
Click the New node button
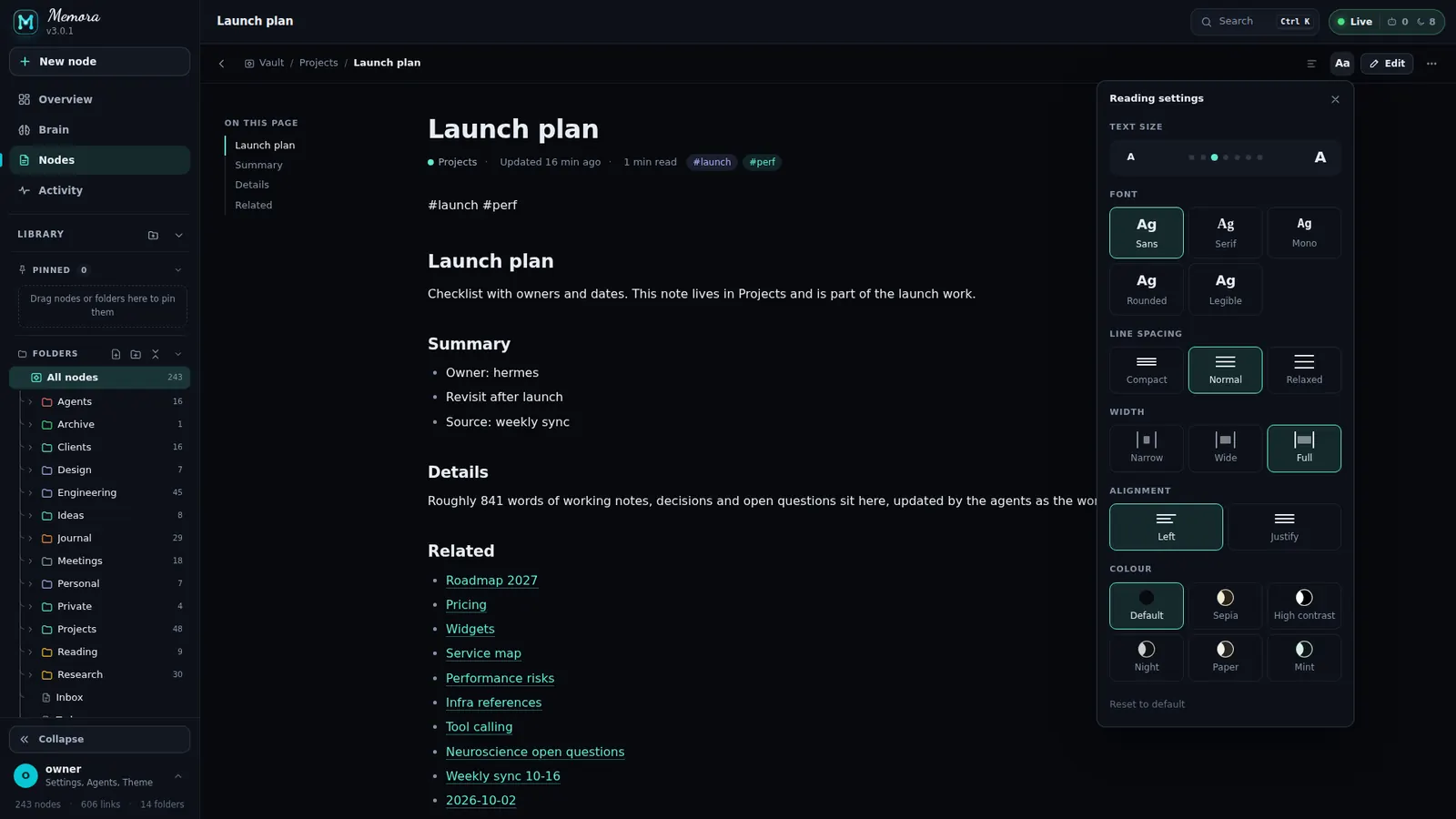coord(100,62)
